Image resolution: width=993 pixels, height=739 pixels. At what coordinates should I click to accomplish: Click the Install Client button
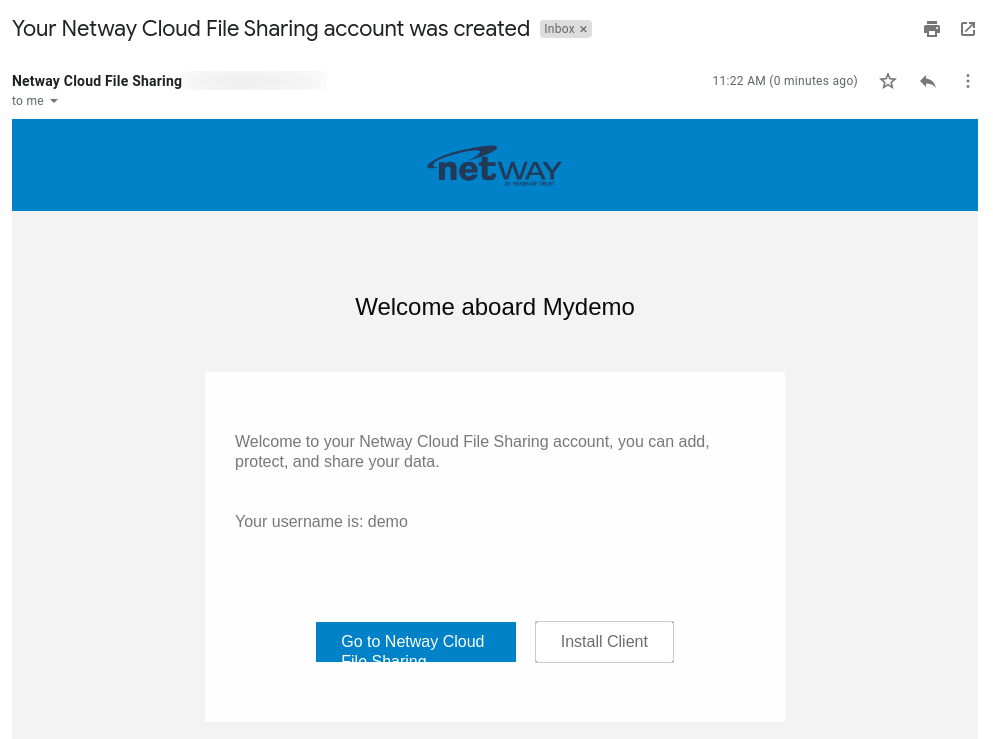(x=604, y=641)
